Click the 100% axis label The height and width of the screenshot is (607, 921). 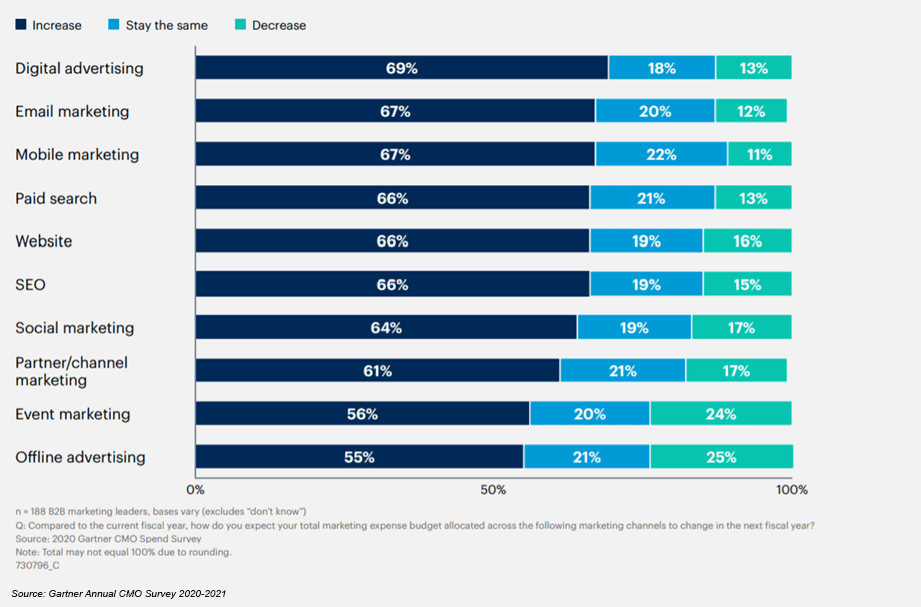tap(791, 490)
